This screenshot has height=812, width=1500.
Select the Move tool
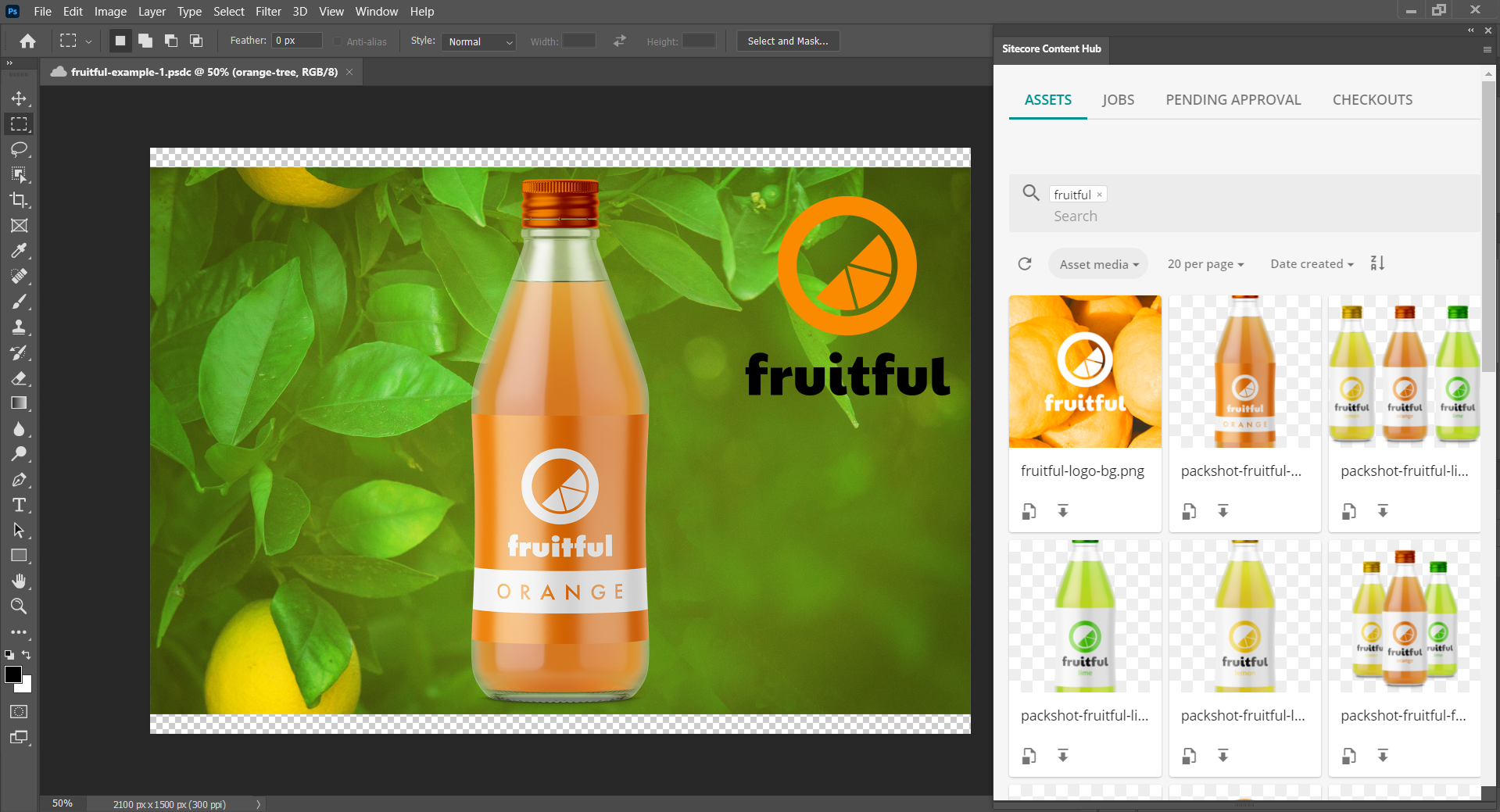[19, 98]
